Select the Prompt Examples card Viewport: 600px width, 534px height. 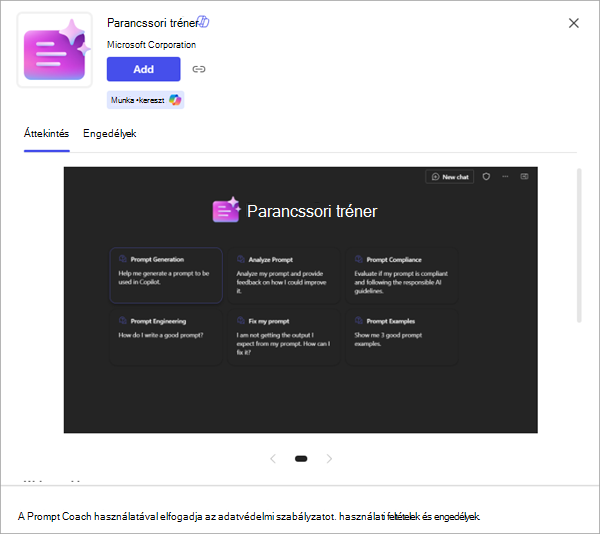tap(402, 337)
